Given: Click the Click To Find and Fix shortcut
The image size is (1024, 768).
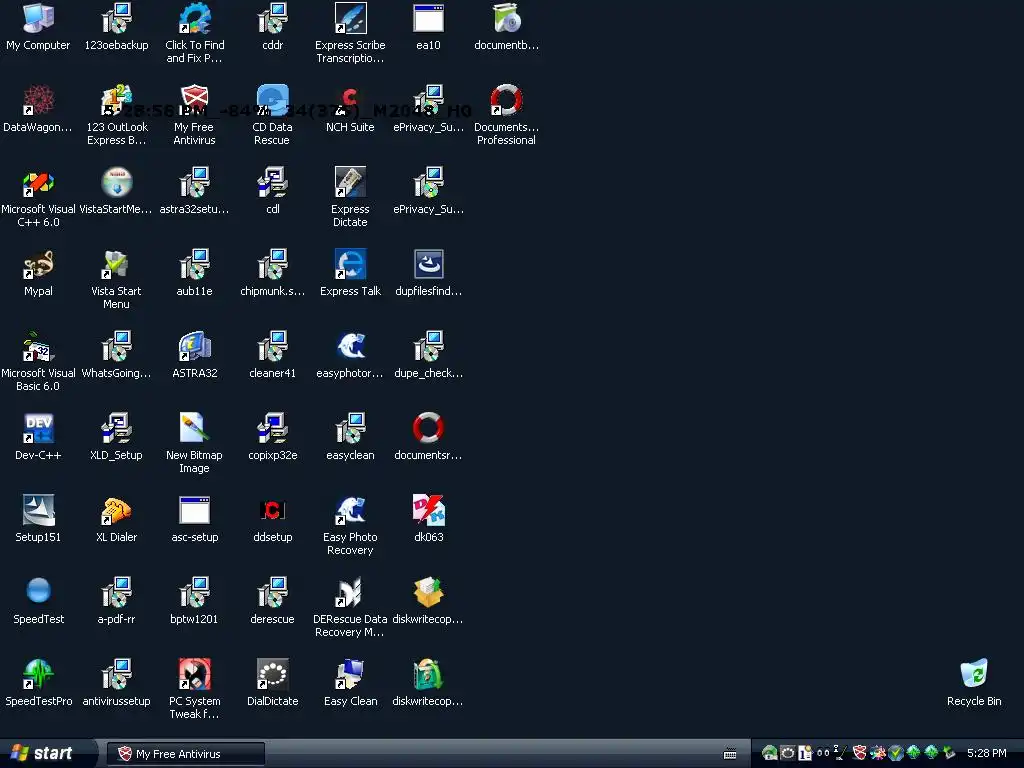Looking at the screenshot, I should [x=194, y=33].
